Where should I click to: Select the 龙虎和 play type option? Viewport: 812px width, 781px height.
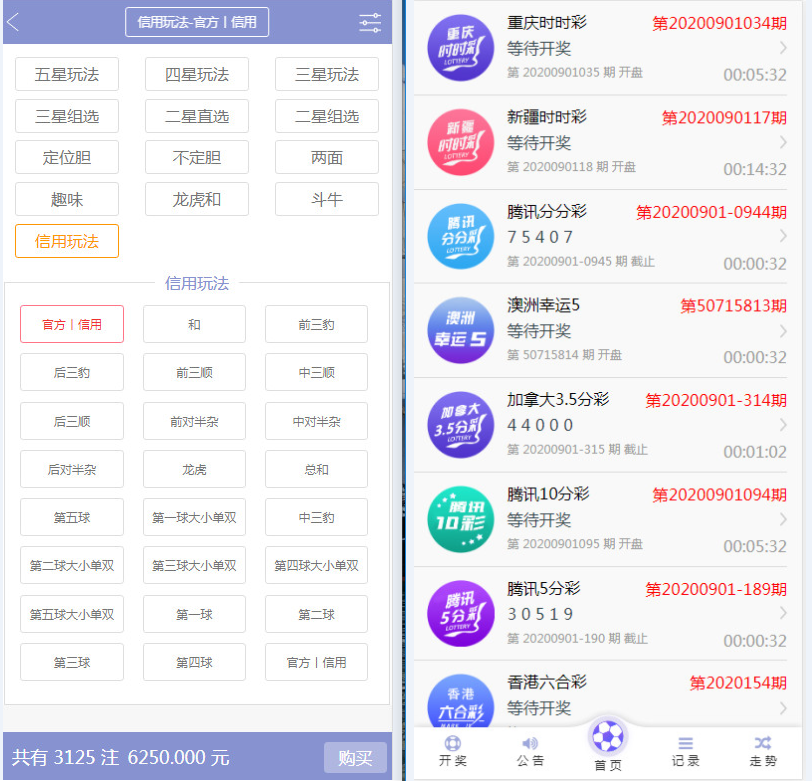(197, 199)
